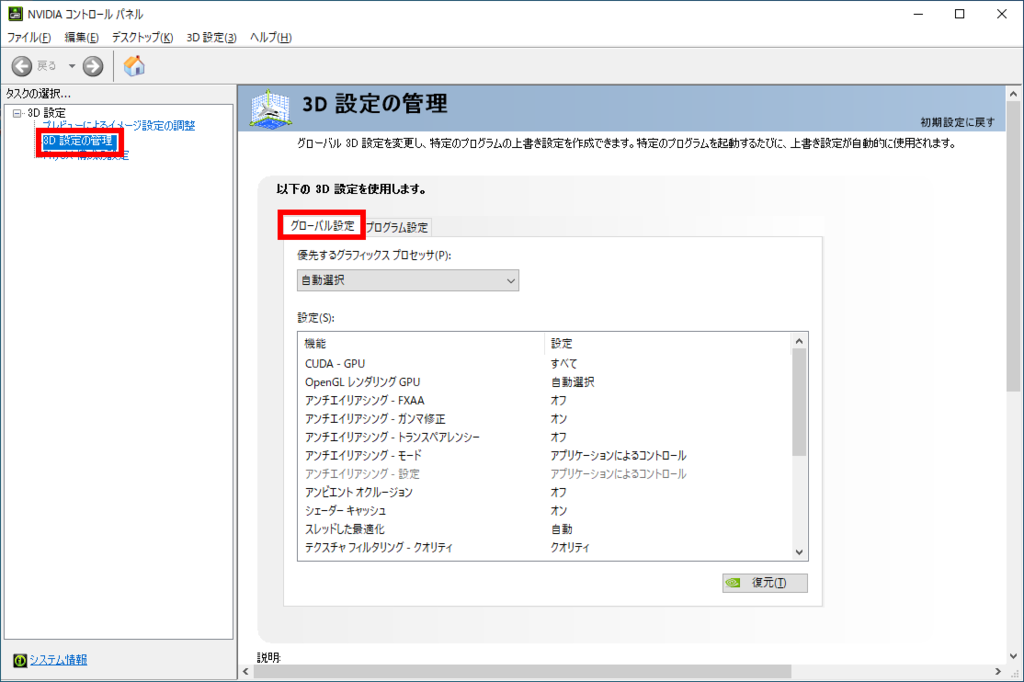The height and width of the screenshot is (682, 1024).
Task: Select アンビエント オクルージョン row
Action: click(546, 492)
